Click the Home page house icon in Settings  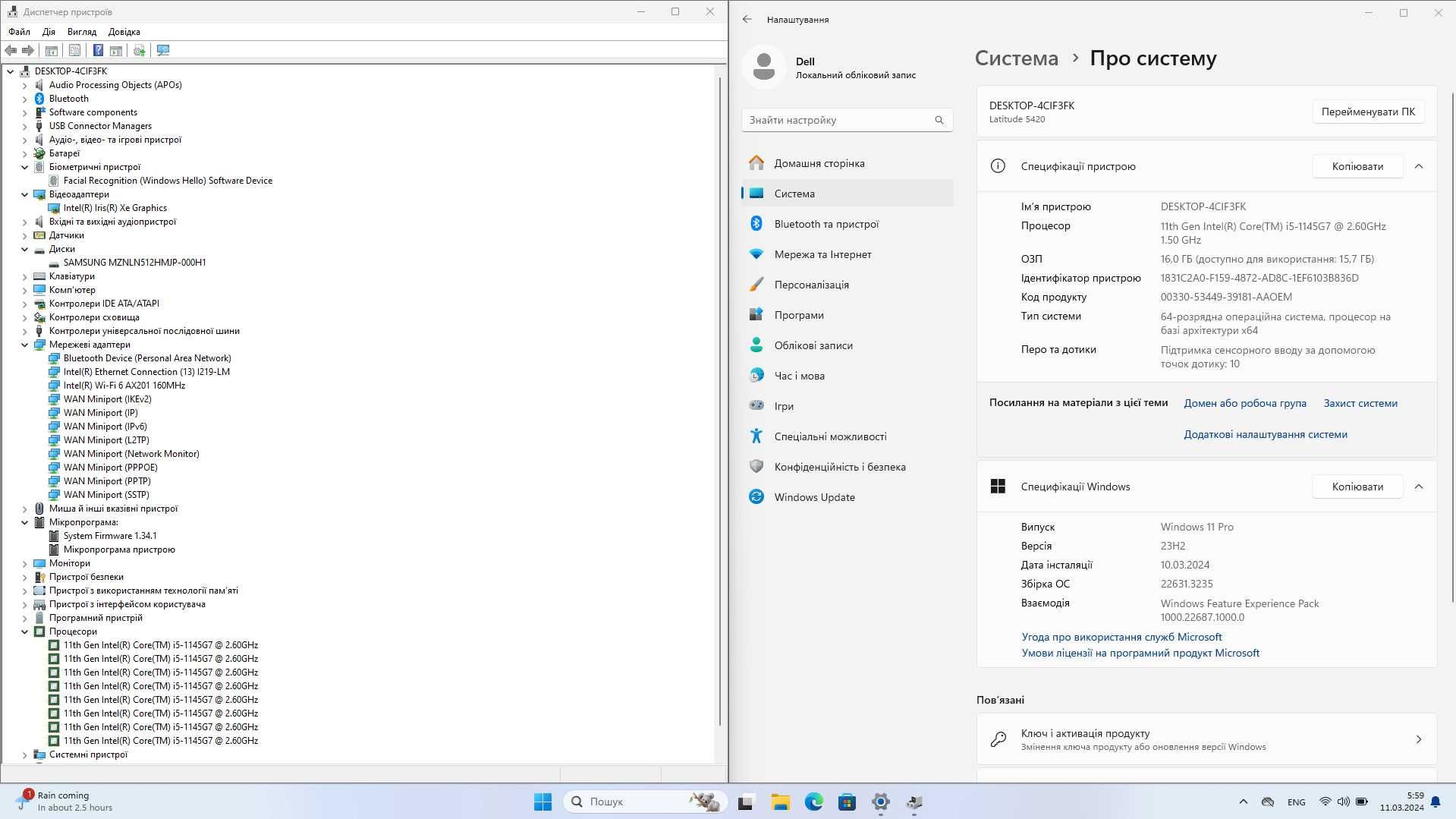tap(756, 162)
